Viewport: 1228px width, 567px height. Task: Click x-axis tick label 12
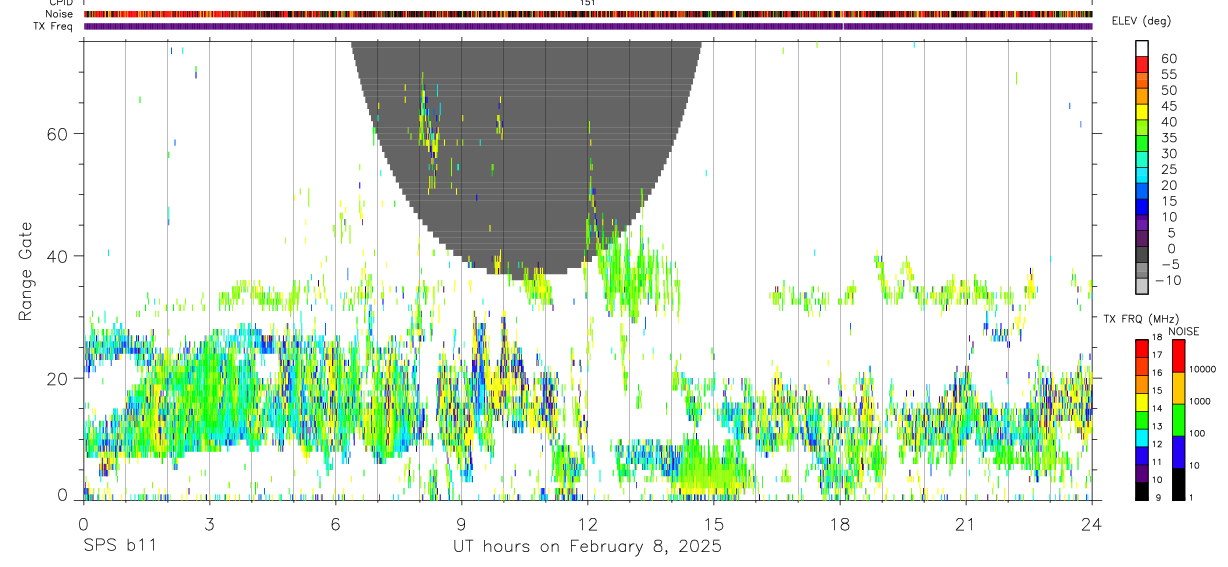587,525
